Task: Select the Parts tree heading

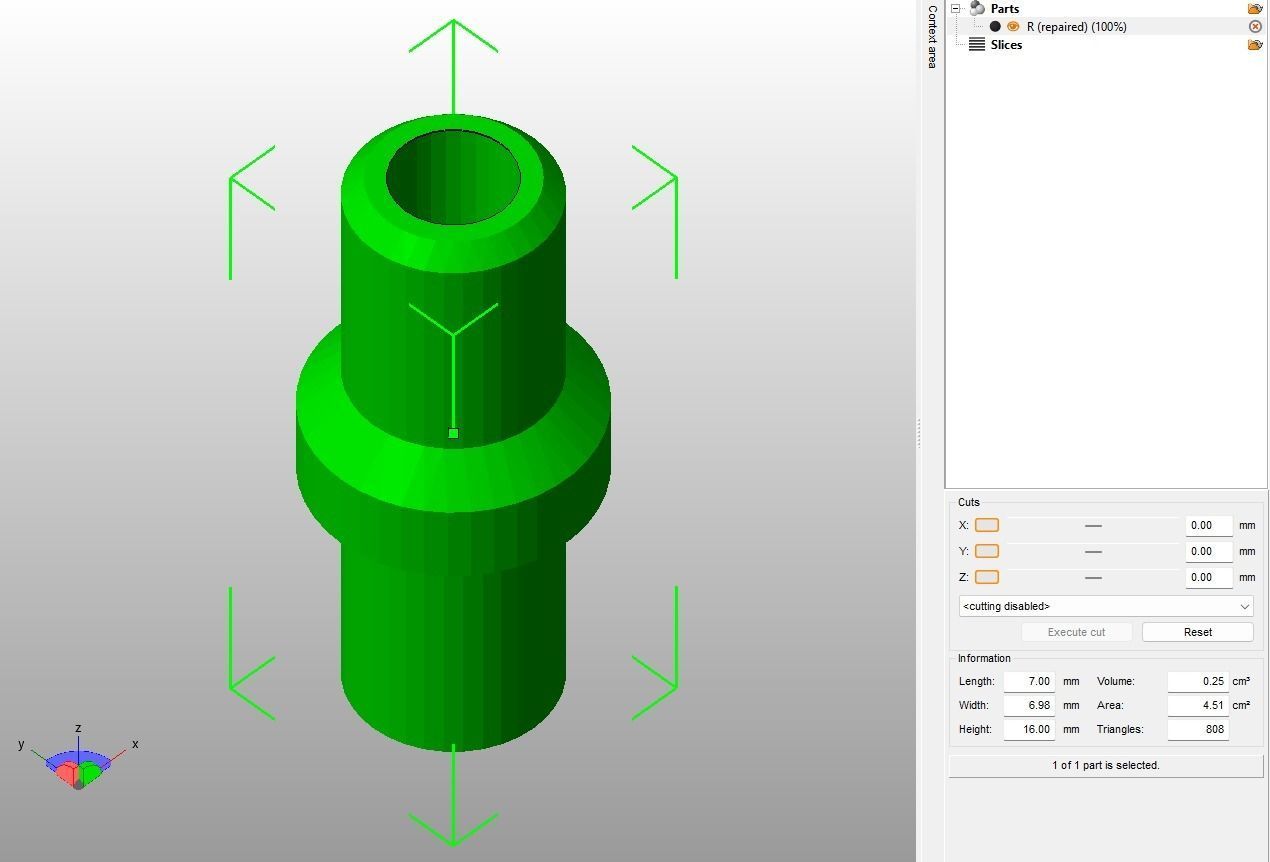Action: [x=1005, y=9]
